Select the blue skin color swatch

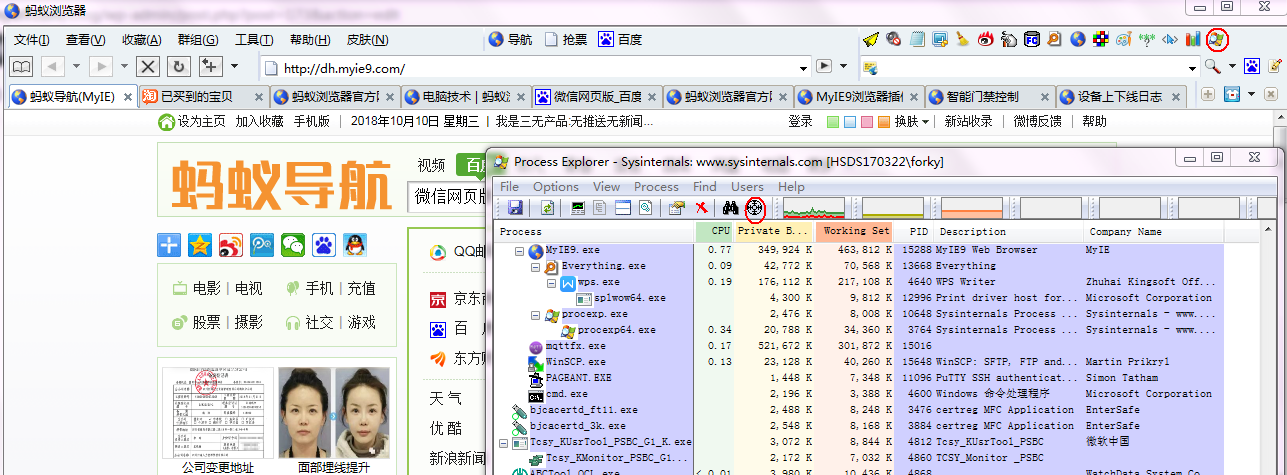pyautogui.click(x=850, y=122)
